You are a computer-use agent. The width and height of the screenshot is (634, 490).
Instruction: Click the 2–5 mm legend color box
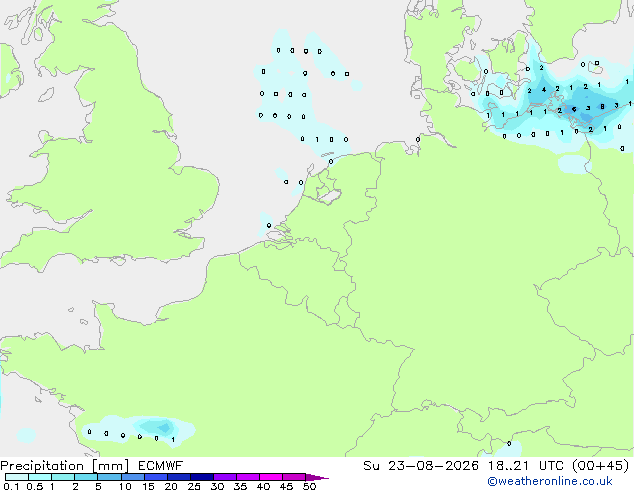click(86, 477)
